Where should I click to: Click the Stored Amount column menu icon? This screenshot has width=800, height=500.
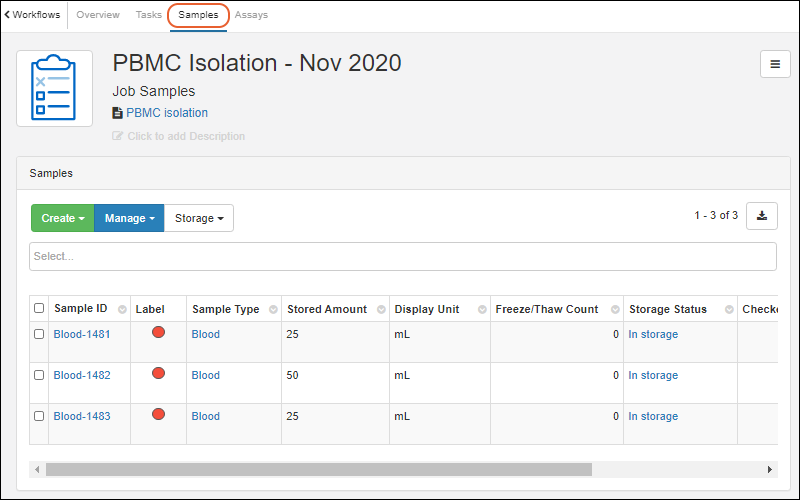tap(381, 310)
